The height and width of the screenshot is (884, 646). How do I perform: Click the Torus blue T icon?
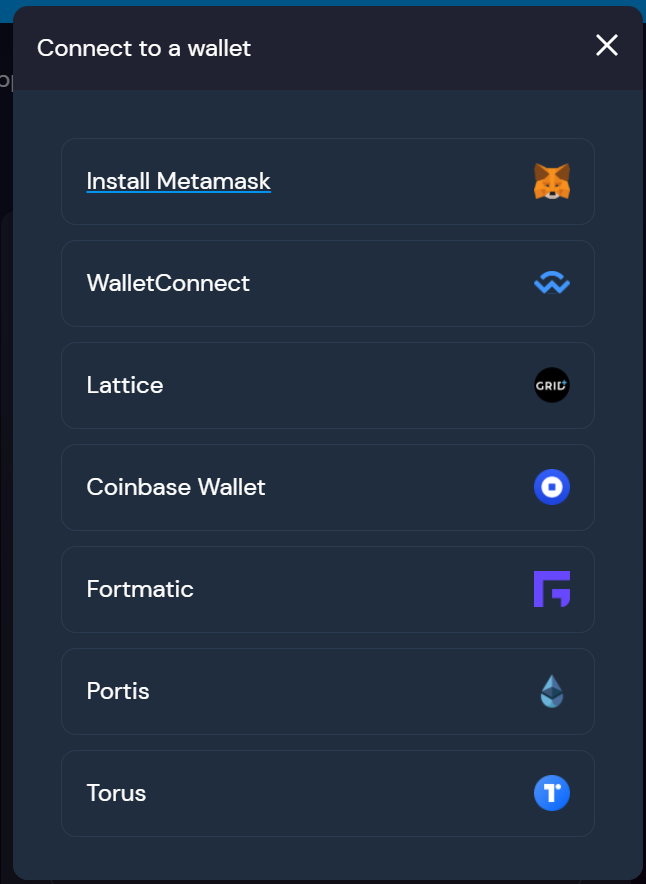coord(552,793)
